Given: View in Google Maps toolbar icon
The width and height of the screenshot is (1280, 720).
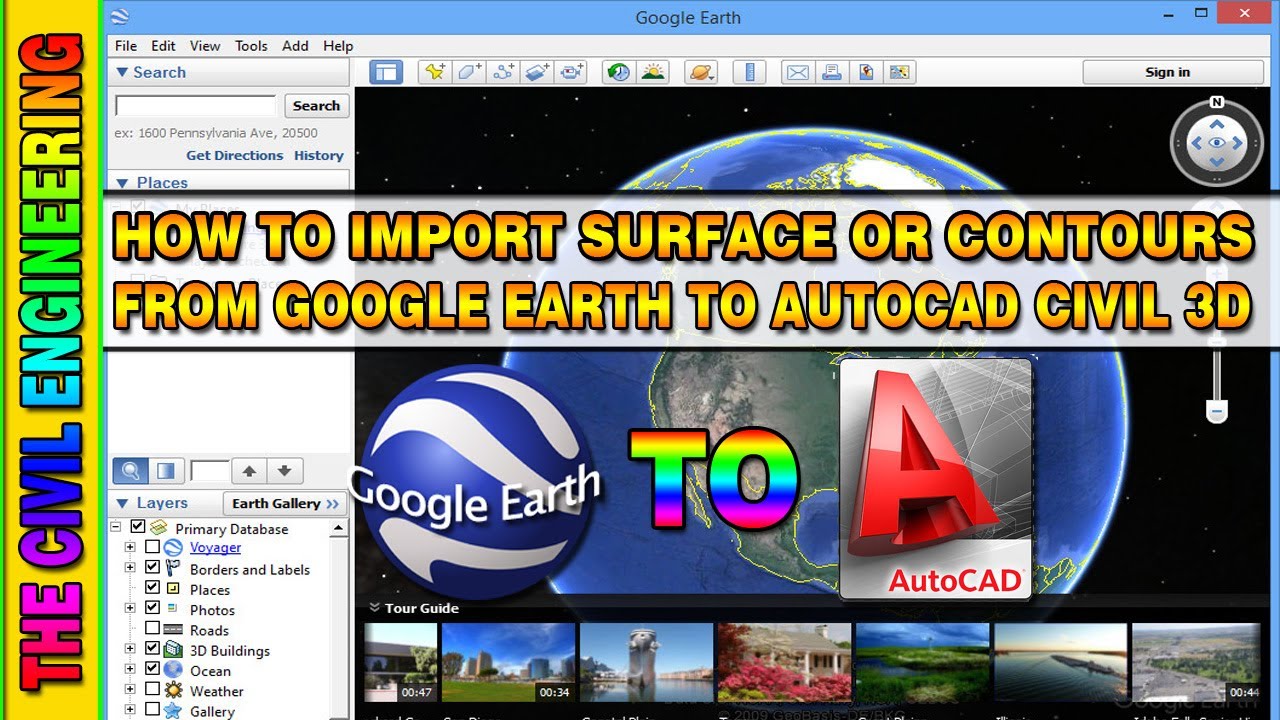Looking at the screenshot, I should [900, 72].
